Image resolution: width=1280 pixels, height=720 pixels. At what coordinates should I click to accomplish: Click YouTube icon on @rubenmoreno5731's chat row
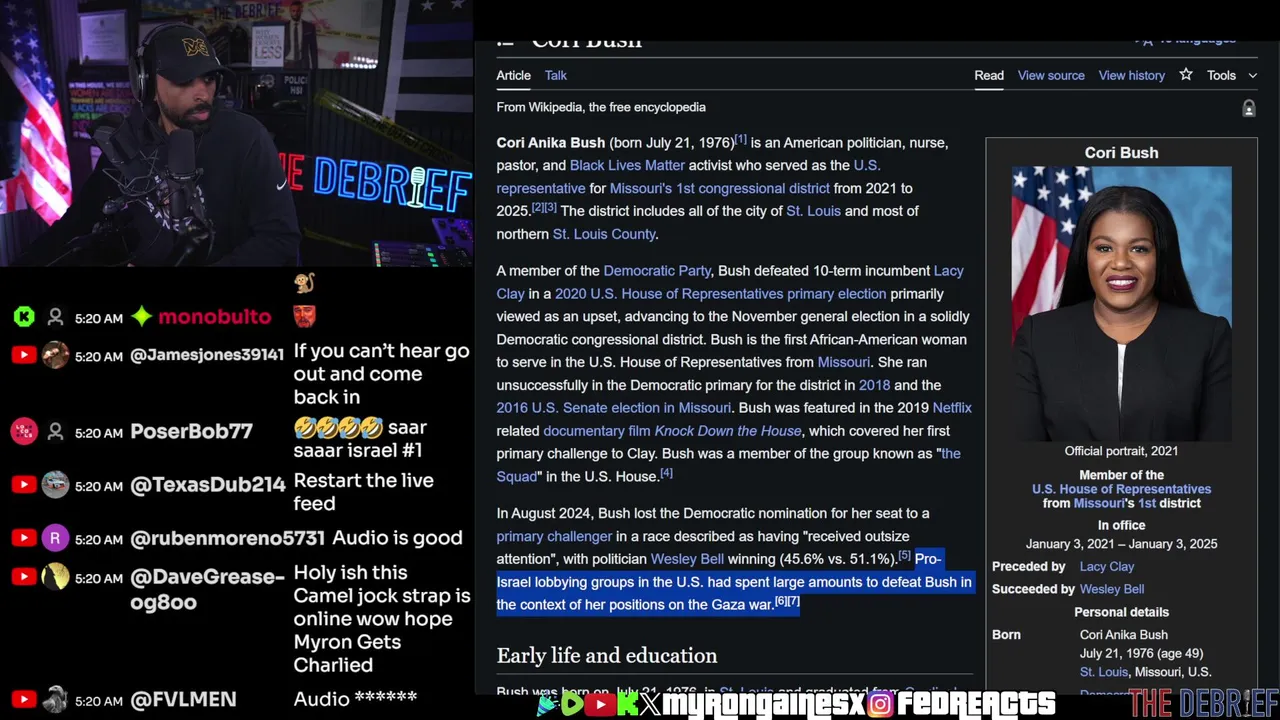[x=24, y=538]
